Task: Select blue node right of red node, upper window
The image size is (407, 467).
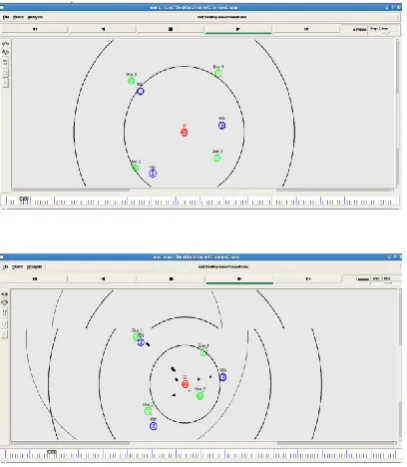Action: 222,126
